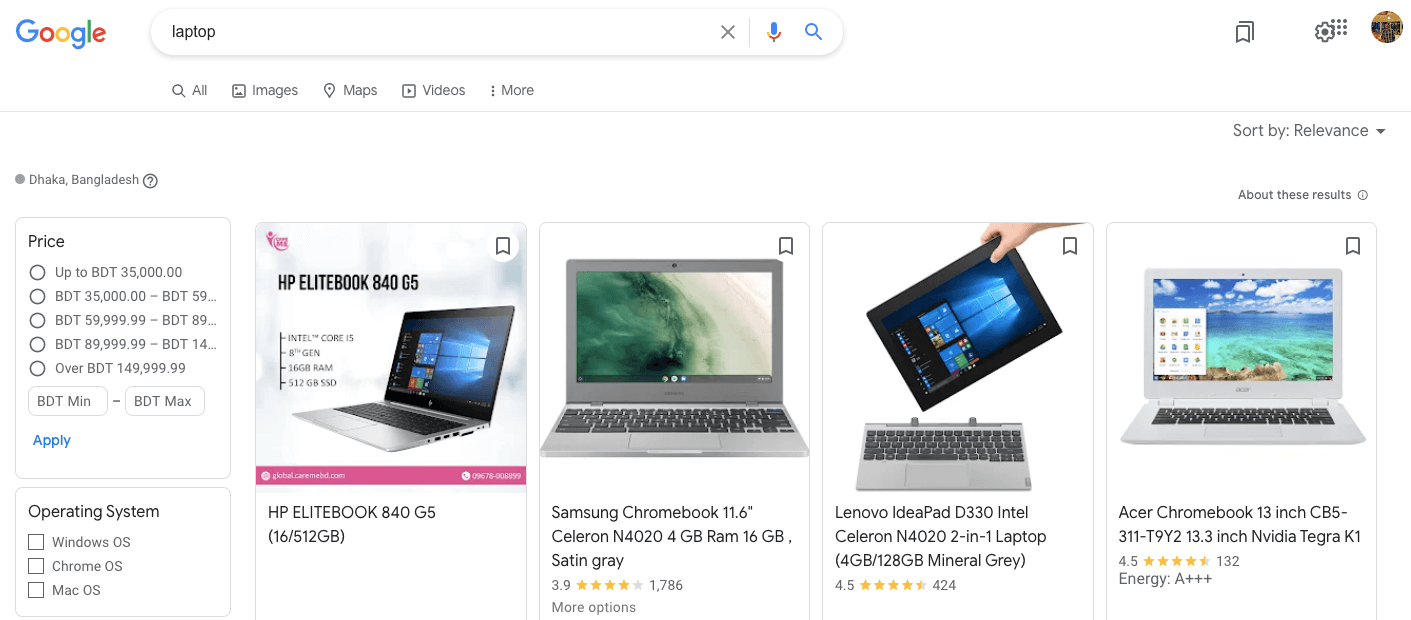The height and width of the screenshot is (620, 1411).
Task: Bookmark the HP EliteBook 840 G5 listing
Action: [x=503, y=245]
